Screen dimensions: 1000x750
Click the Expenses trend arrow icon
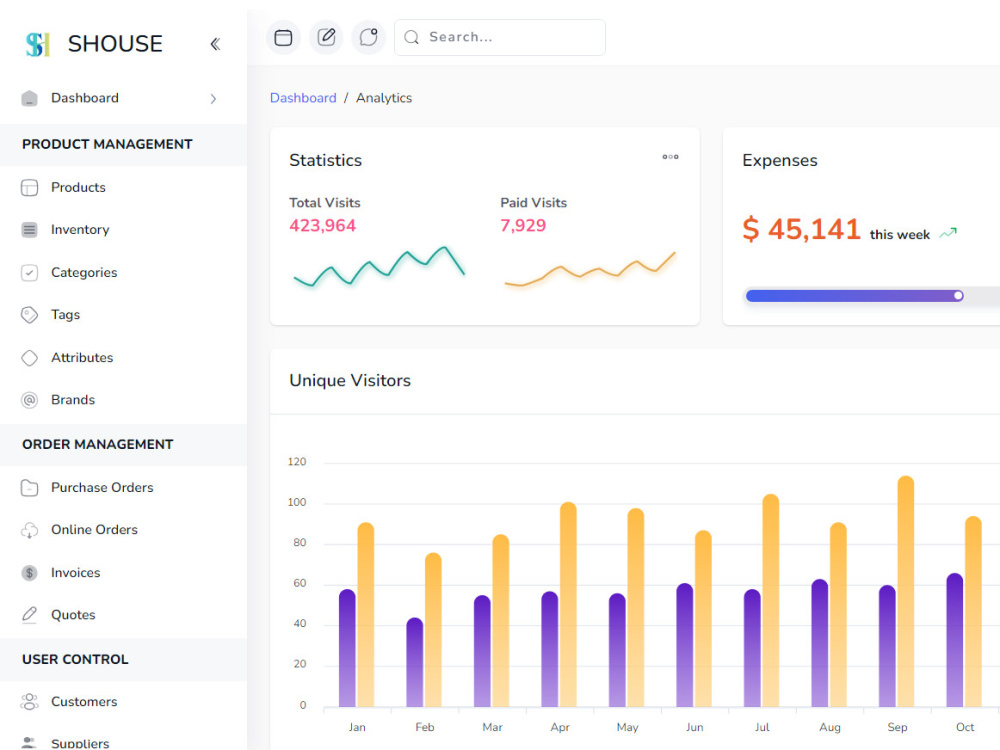pyautogui.click(x=948, y=233)
